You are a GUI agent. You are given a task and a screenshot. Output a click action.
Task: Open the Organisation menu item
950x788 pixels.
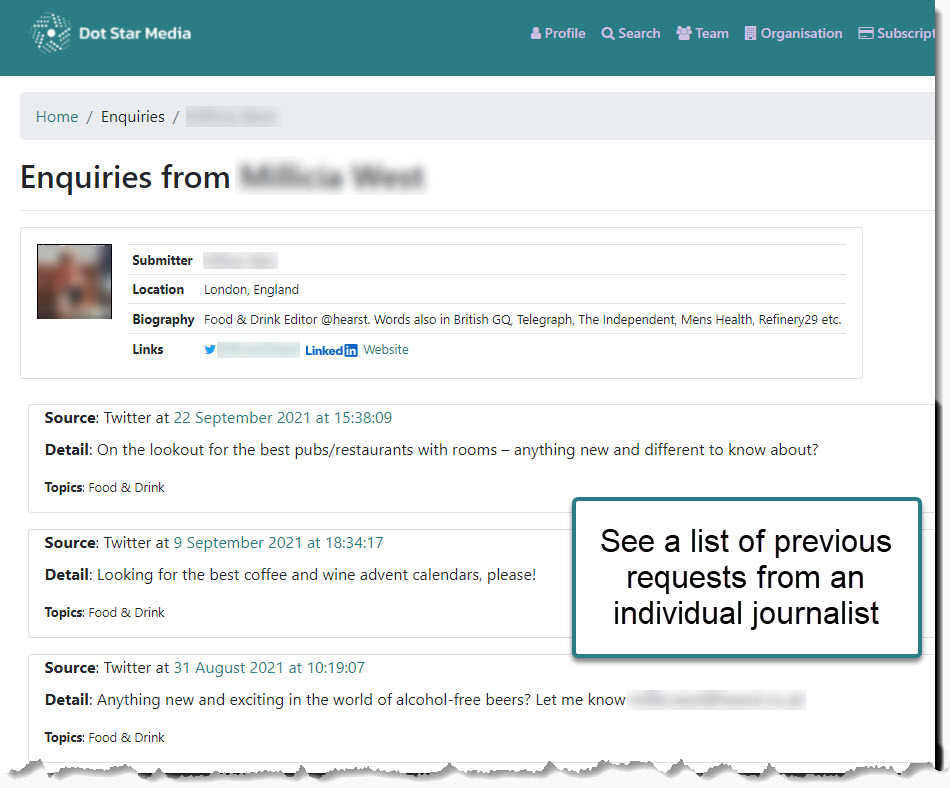(x=793, y=33)
